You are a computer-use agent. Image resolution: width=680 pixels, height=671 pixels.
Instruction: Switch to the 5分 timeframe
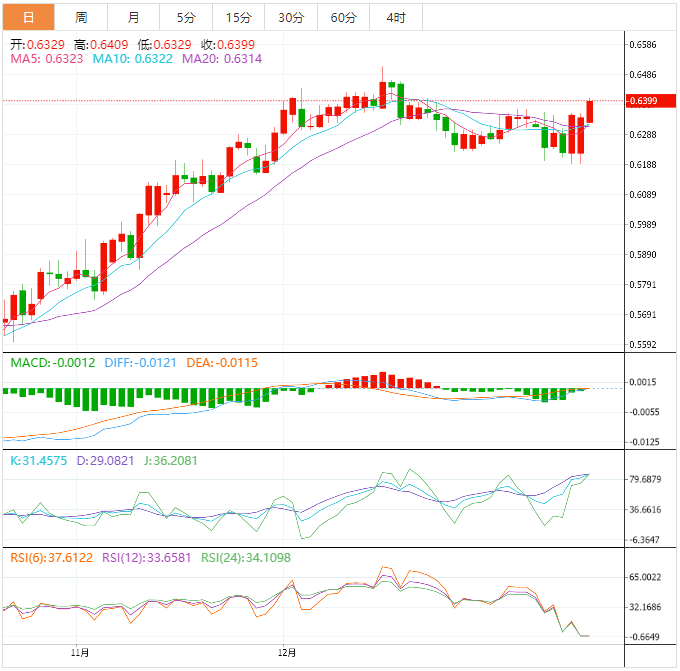pyautogui.click(x=186, y=17)
